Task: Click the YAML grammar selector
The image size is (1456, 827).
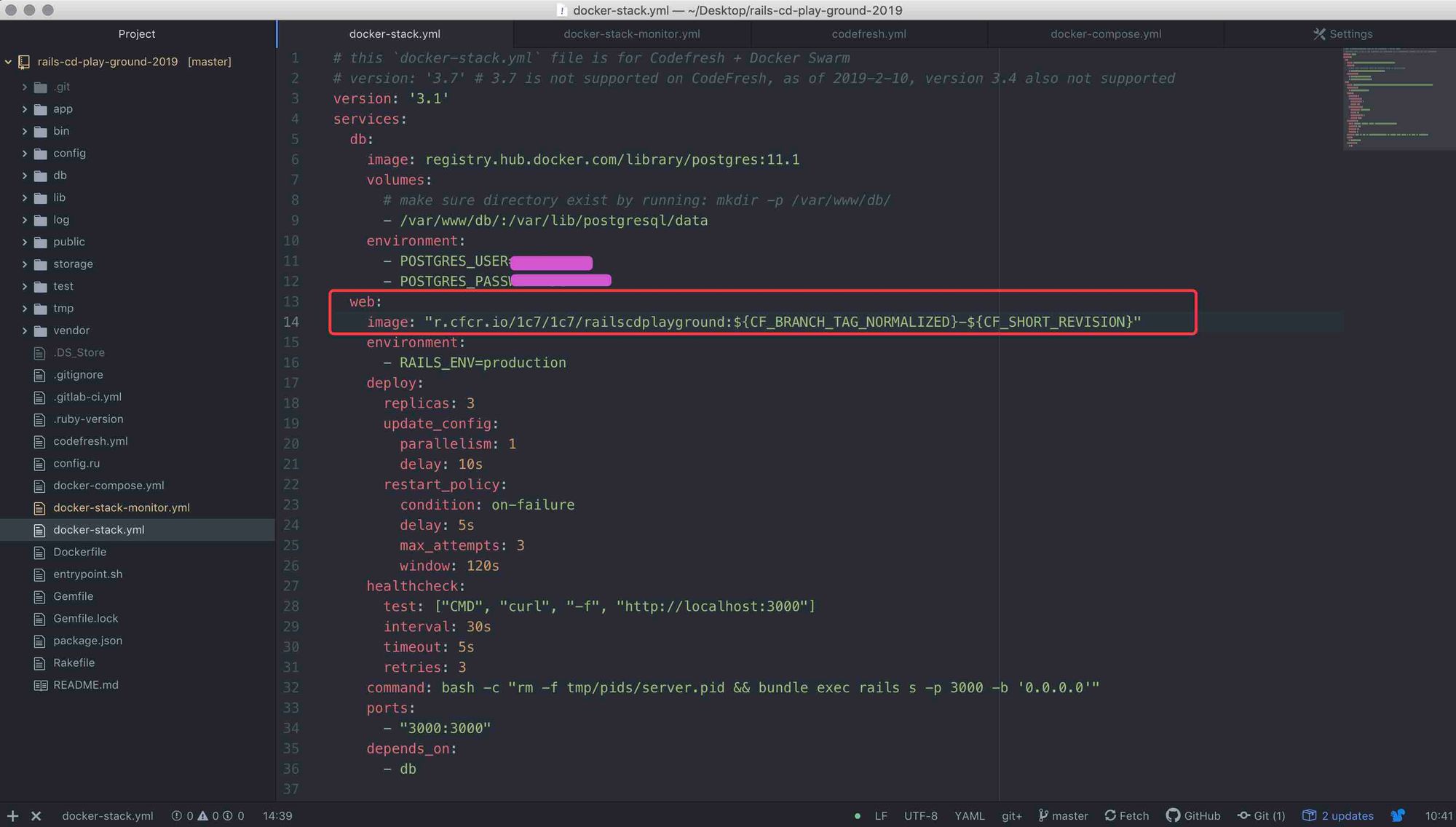Action: point(969,816)
